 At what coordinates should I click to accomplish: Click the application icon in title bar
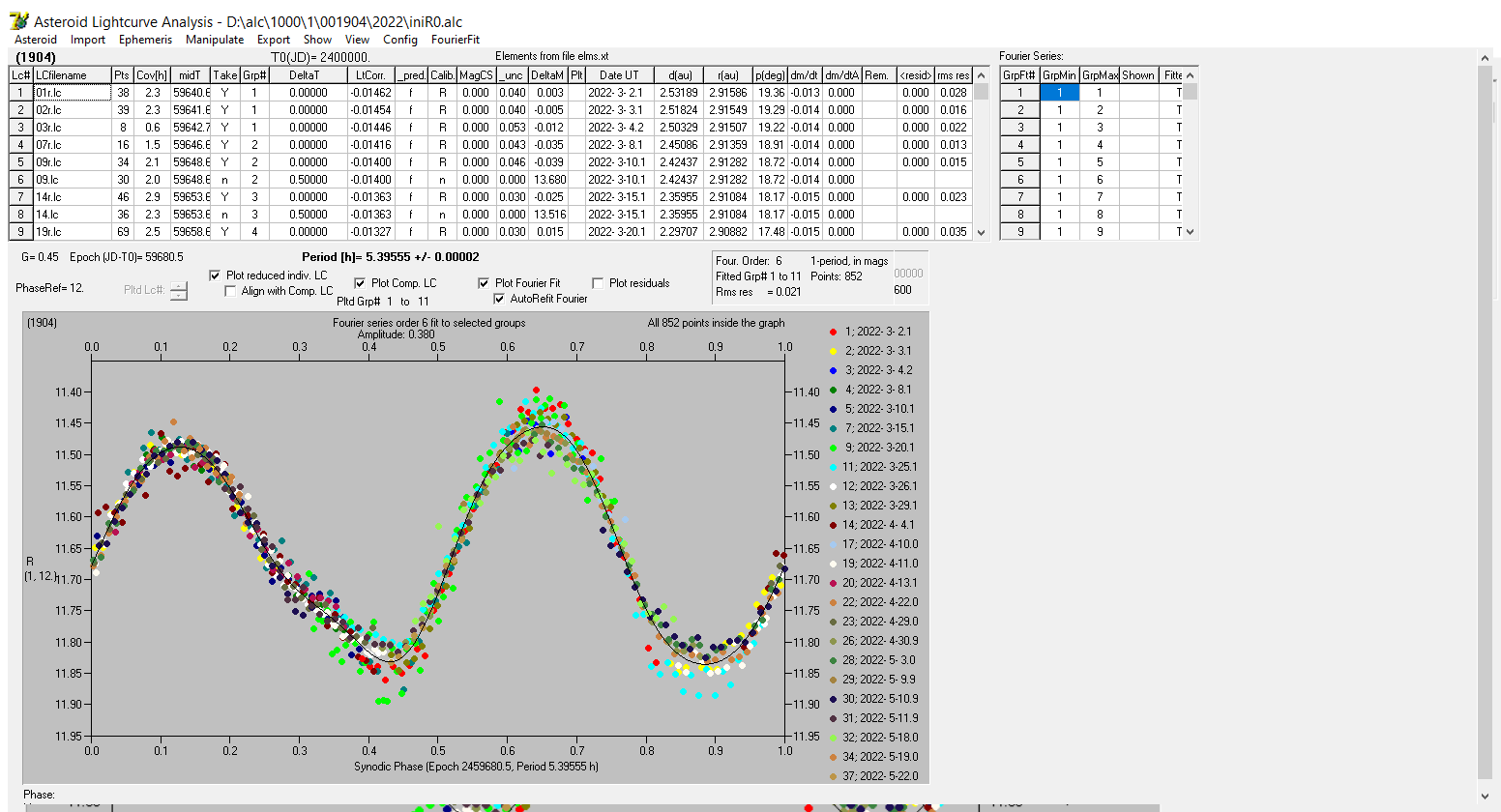pos(18,21)
